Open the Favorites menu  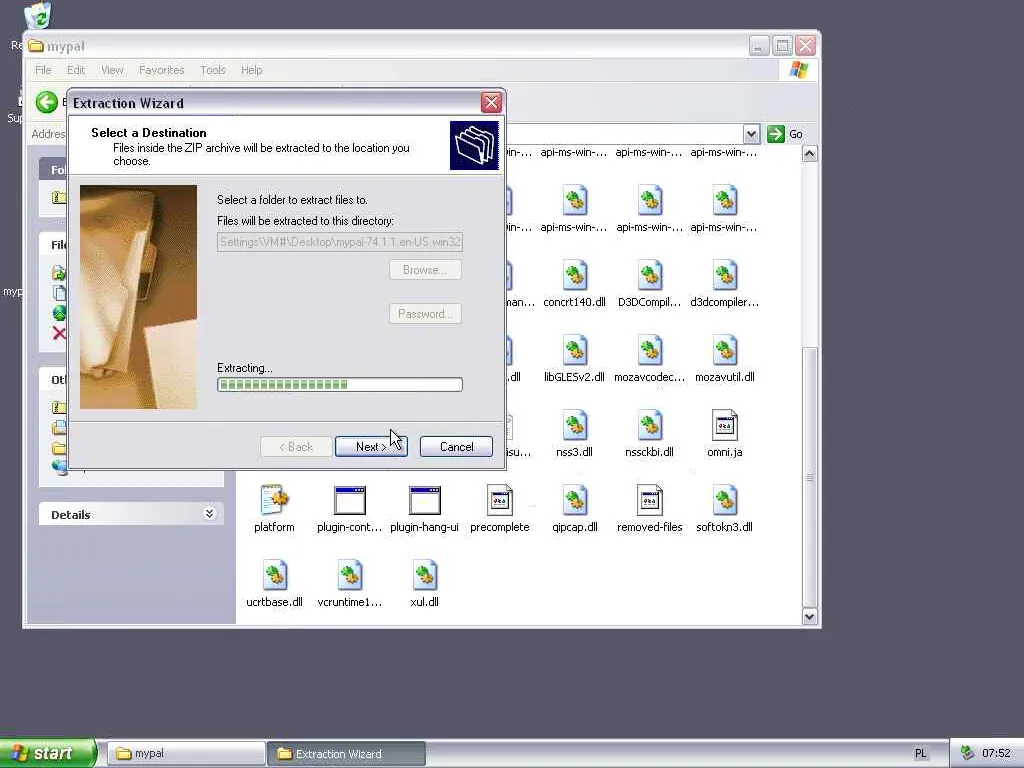[x=161, y=70]
